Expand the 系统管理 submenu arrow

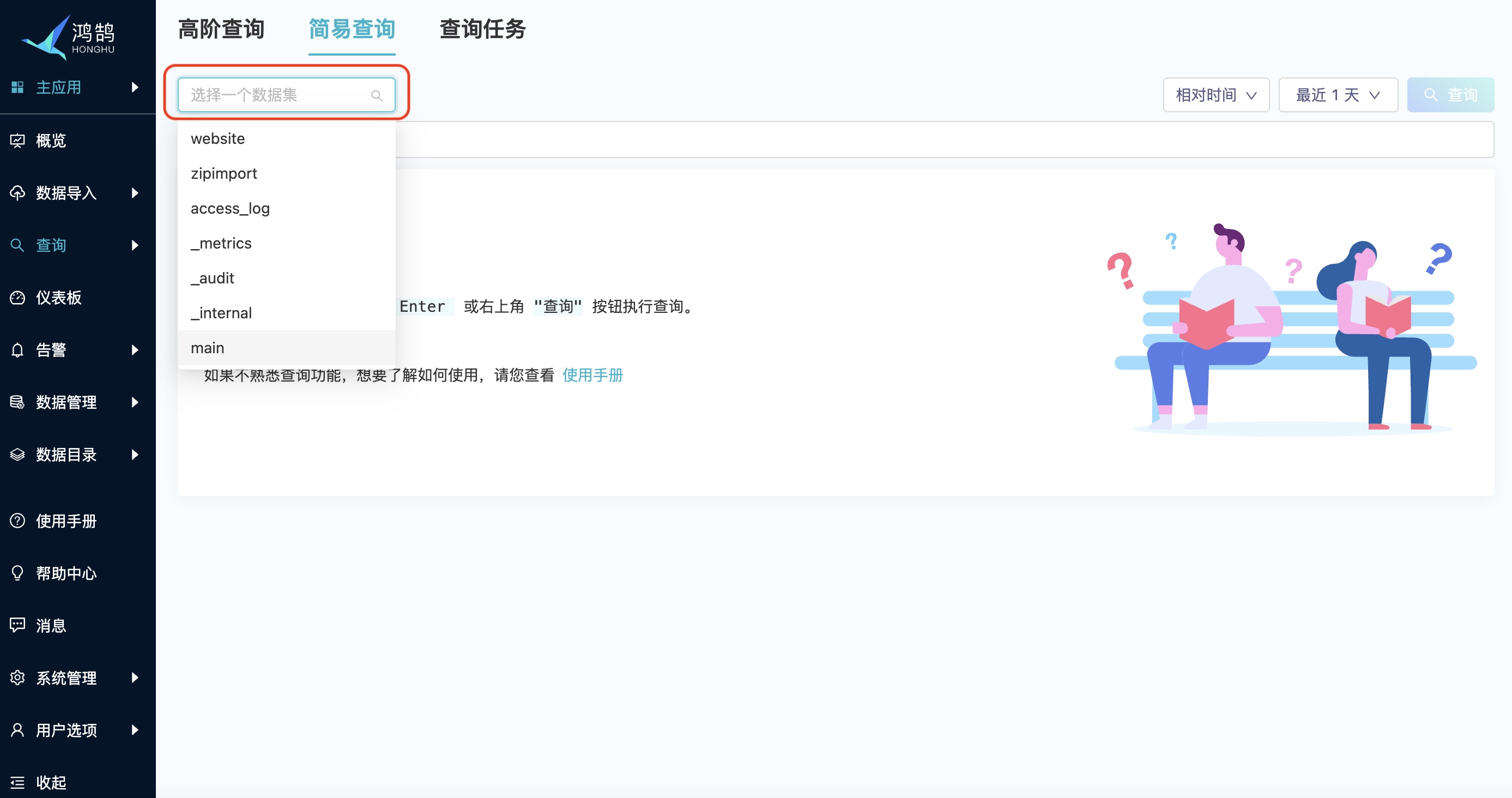(135, 678)
